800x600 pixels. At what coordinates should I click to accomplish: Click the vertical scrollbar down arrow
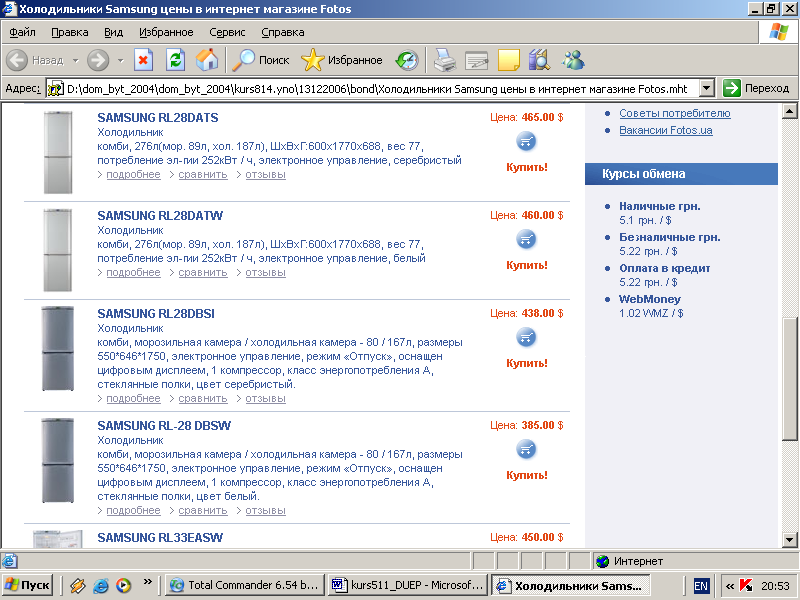coord(789,539)
